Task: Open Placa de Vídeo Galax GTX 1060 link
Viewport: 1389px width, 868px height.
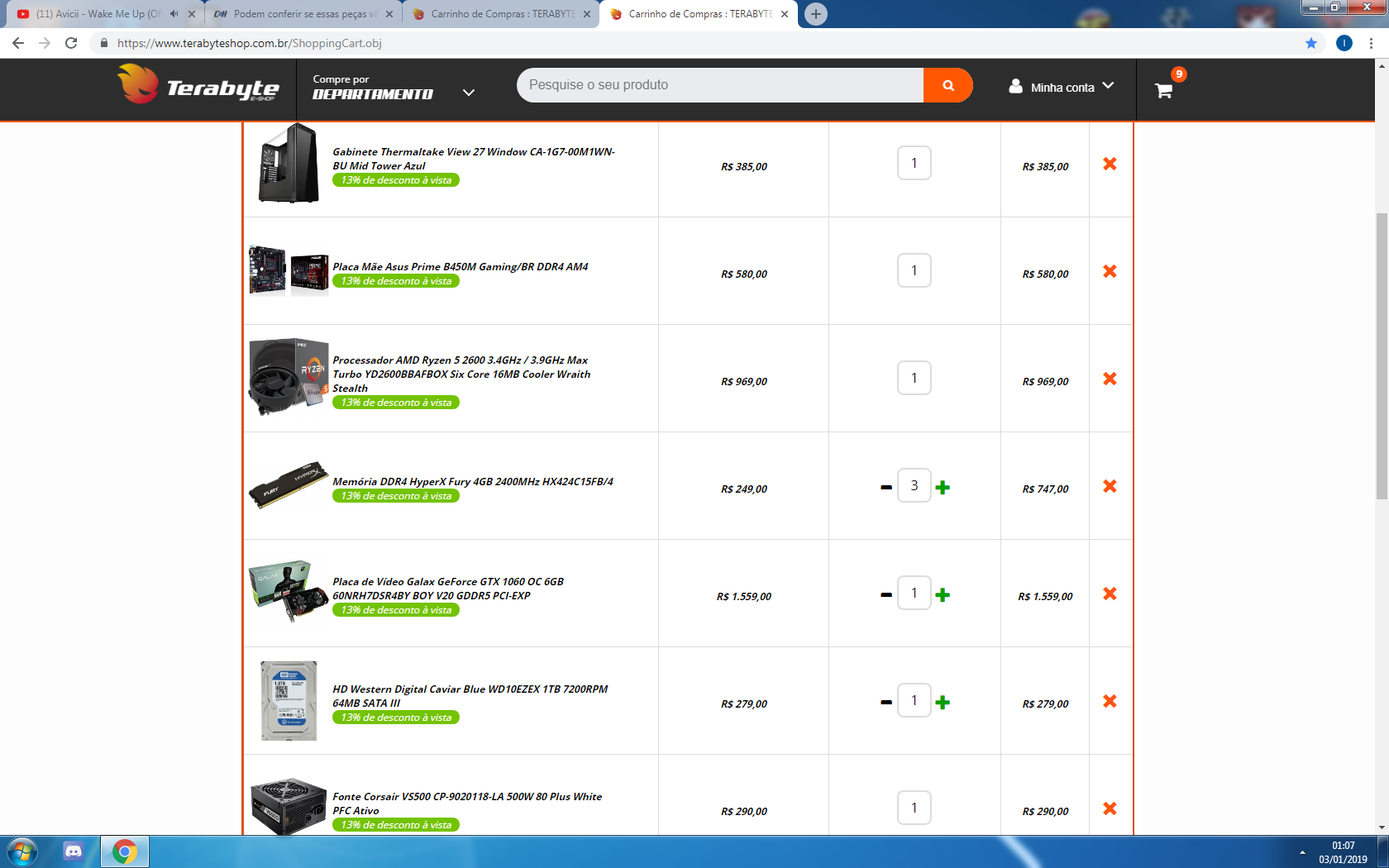Action: pyautogui.click(x=448, y=589)
